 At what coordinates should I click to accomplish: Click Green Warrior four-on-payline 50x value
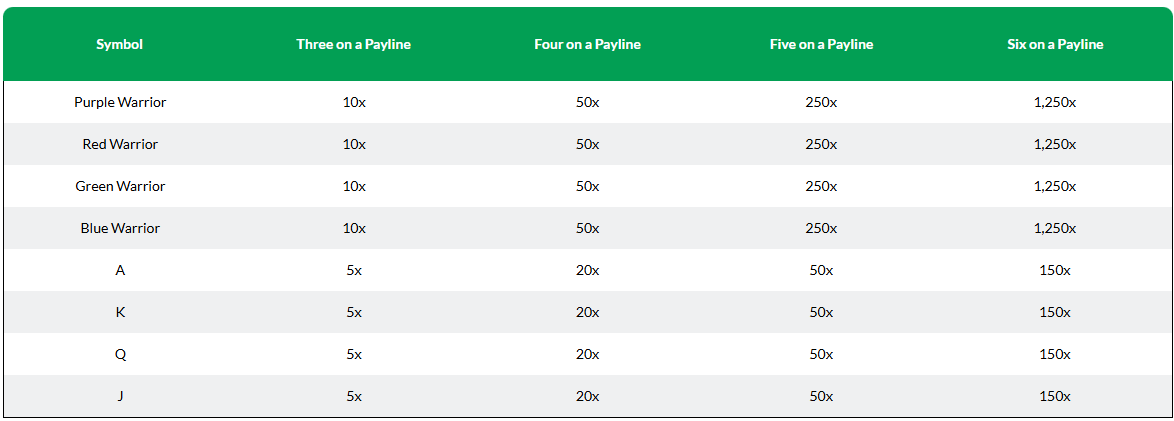(587, 186)
